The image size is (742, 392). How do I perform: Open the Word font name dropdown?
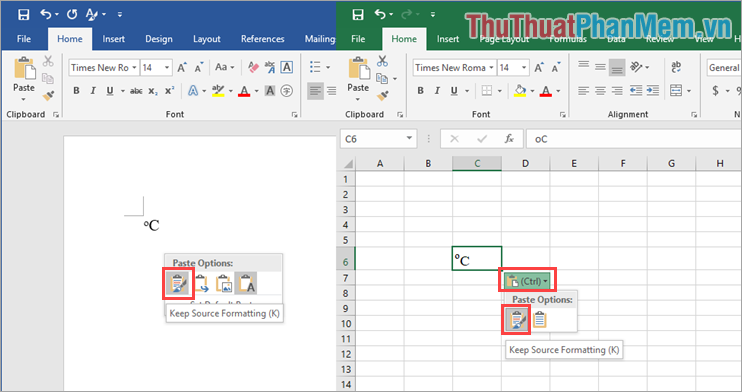tap(134, 68)
